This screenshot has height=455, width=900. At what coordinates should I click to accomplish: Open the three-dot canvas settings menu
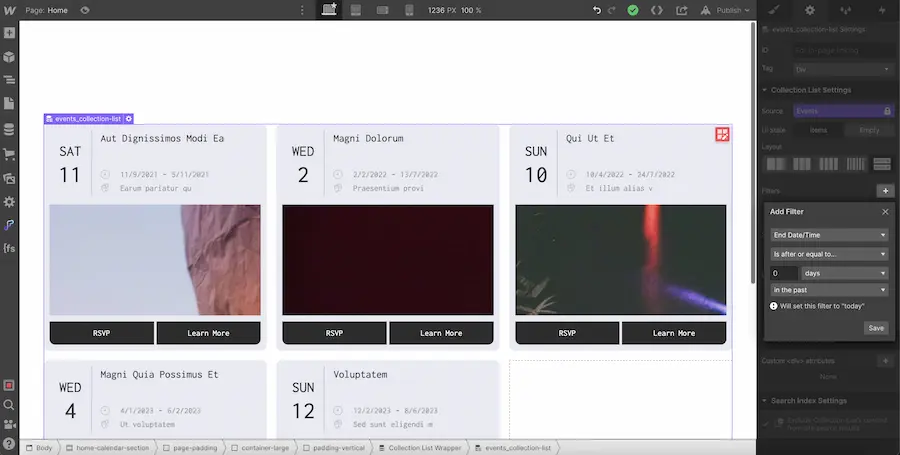pyautogui.click(x=302, y=10)
